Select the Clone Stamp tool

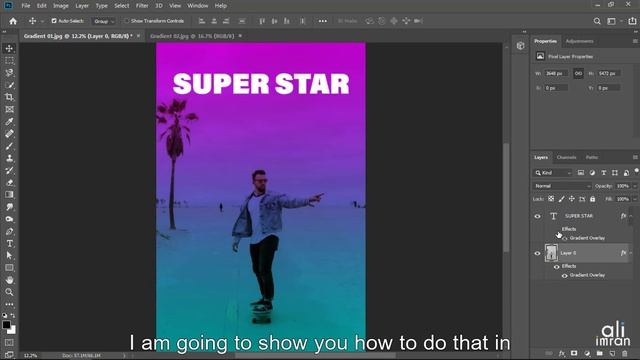[x=9, y=158]
